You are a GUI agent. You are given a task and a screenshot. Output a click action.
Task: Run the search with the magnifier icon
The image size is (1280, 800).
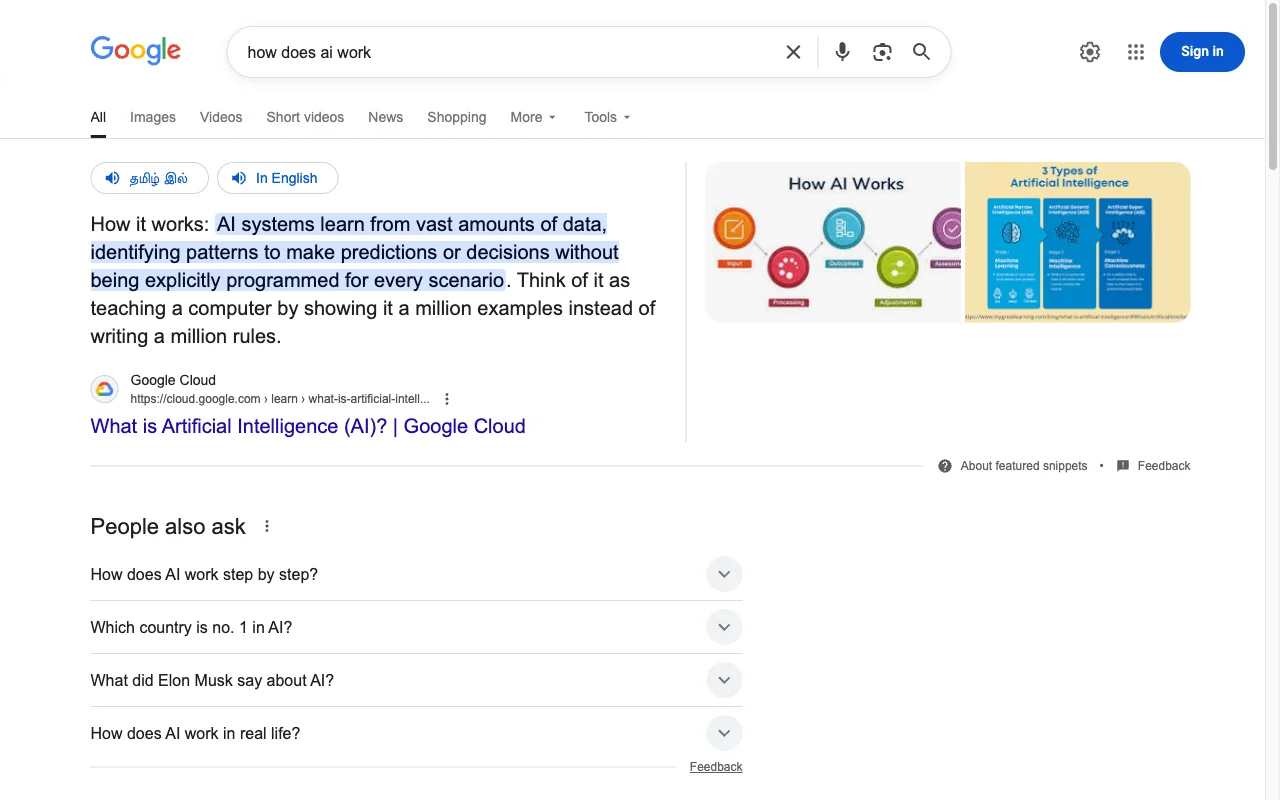pyautogui.click(x=921, y=51)
